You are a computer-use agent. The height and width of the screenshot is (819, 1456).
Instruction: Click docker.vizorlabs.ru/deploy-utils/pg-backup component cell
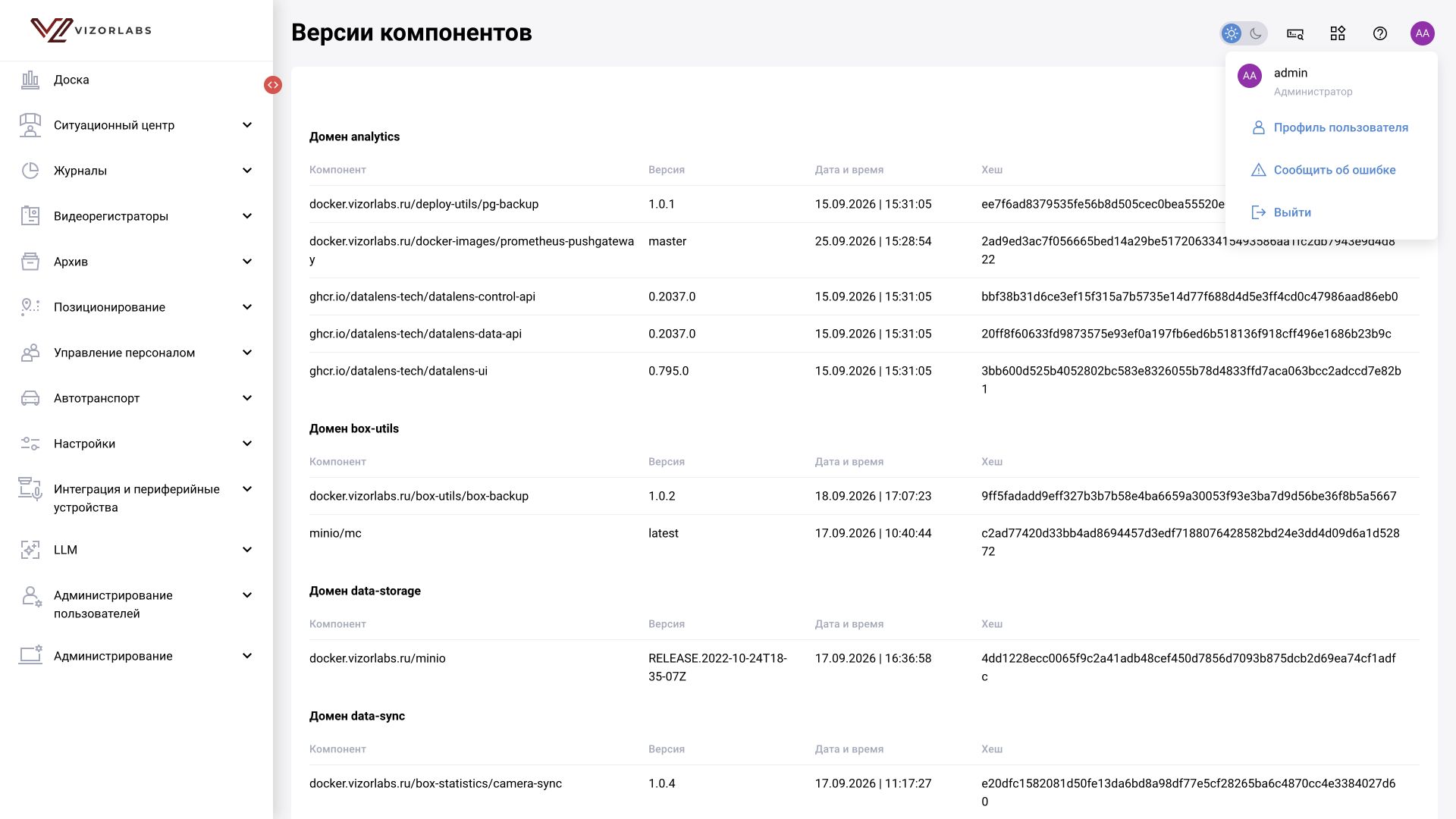pyautogui.click(x=424, y=204)
